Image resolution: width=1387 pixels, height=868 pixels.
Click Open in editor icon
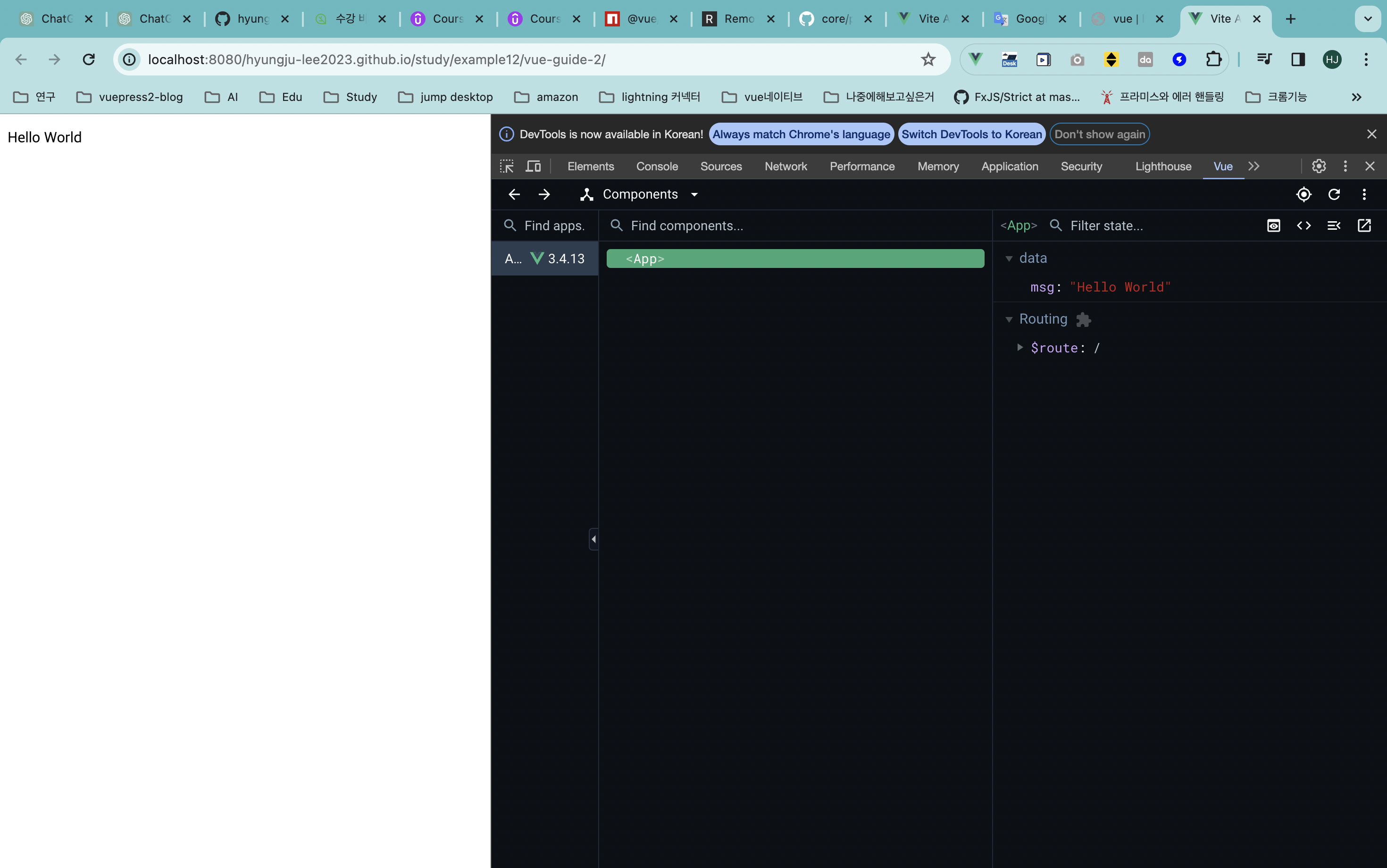[x=1364, y=225]
